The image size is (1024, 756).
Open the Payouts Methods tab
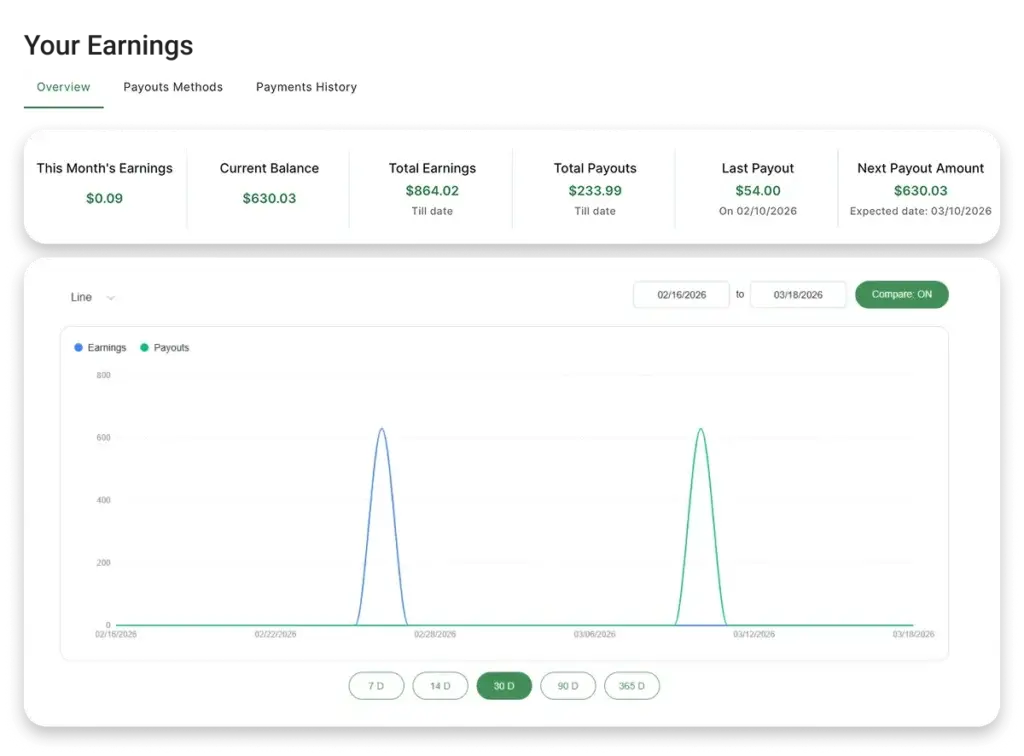point(173,87)
